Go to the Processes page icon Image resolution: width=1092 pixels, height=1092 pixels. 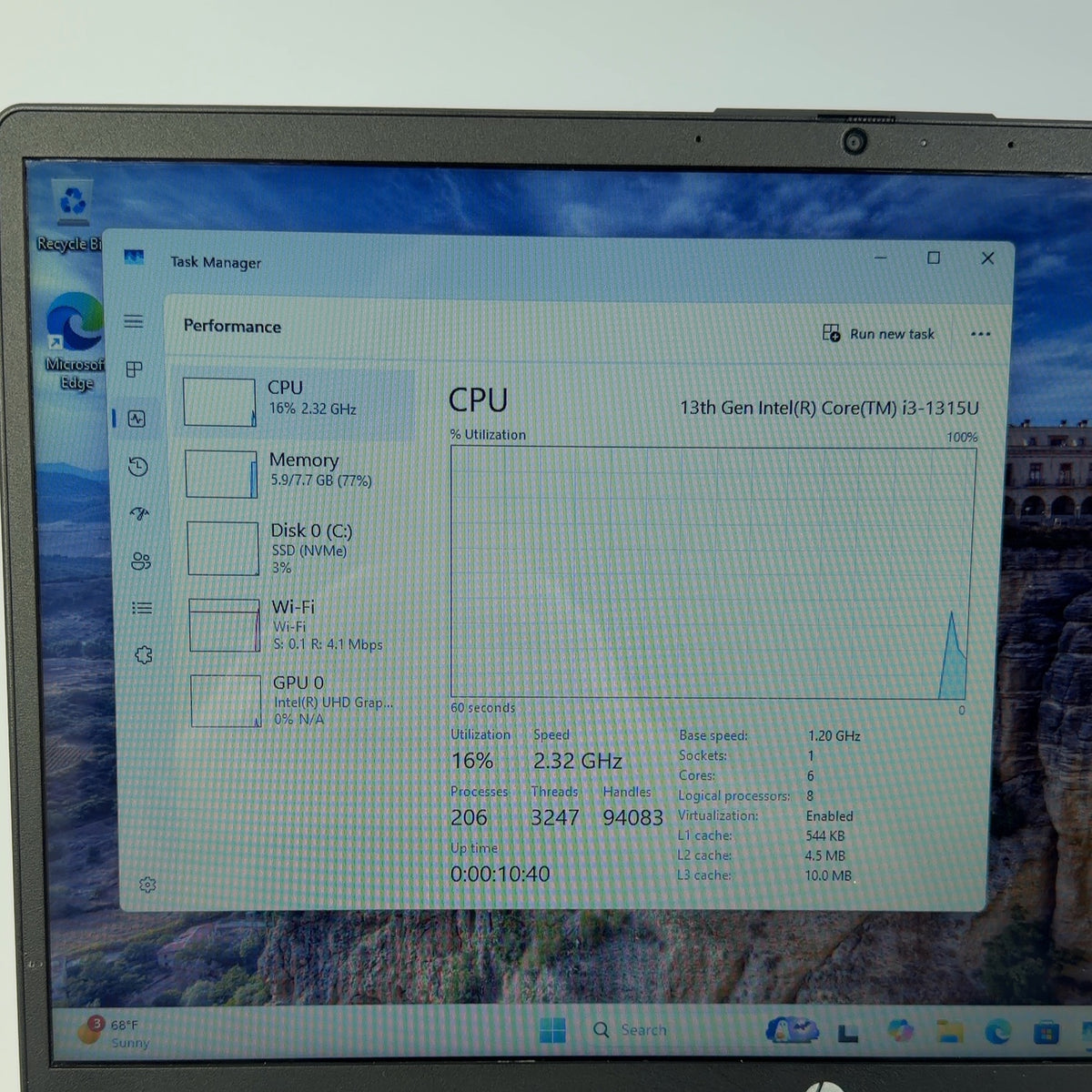pyautogui.click(x=135, y=369)
